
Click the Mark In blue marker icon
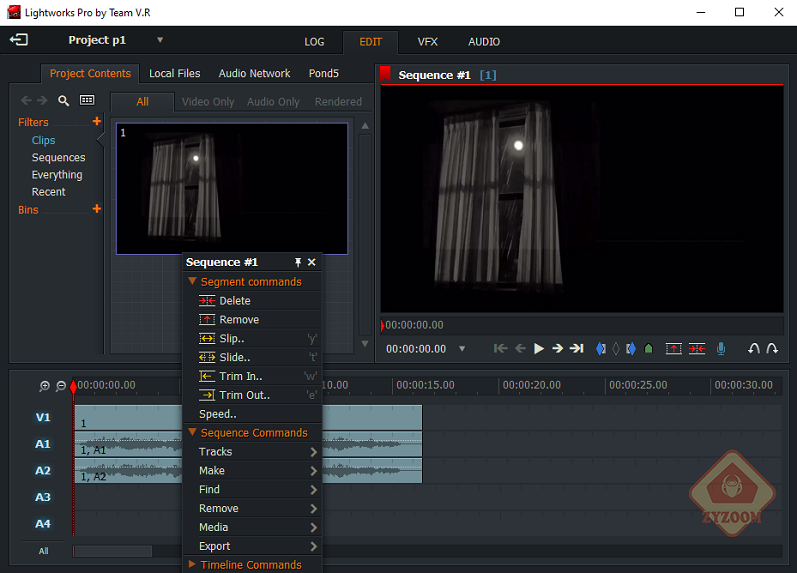tap(601, 348)
